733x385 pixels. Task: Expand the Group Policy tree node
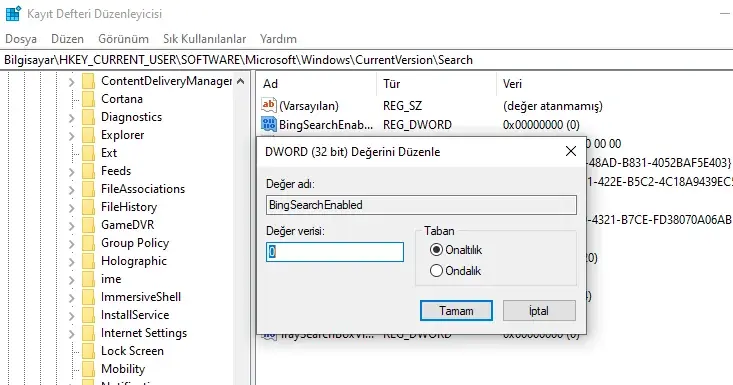pos(71,244)
